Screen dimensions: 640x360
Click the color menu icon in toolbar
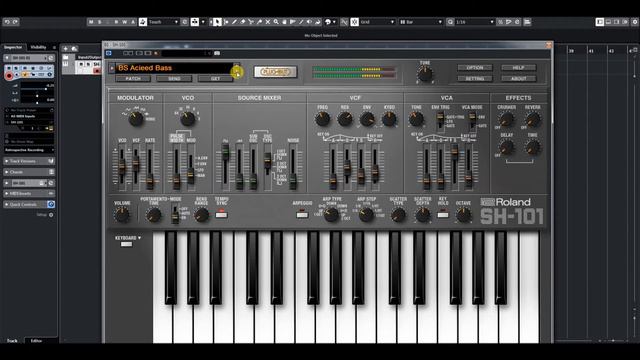coord(328,22)
